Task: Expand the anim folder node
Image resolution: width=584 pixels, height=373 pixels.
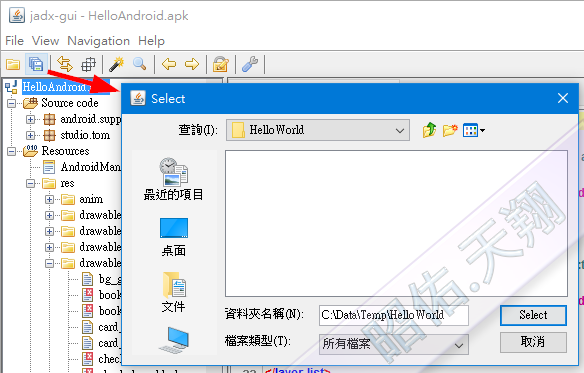Action: (49, 199)
